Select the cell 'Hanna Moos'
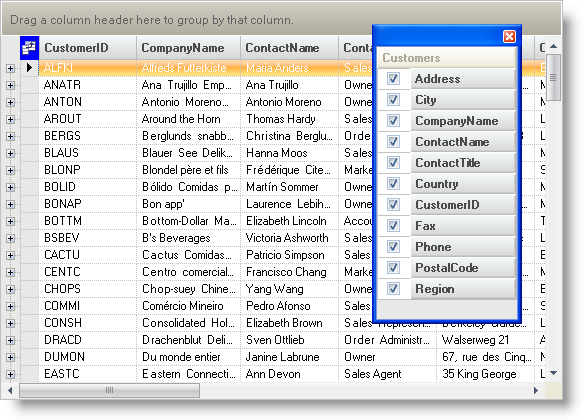The width and height of the screenshot is (583, 420). pos(289,153)
